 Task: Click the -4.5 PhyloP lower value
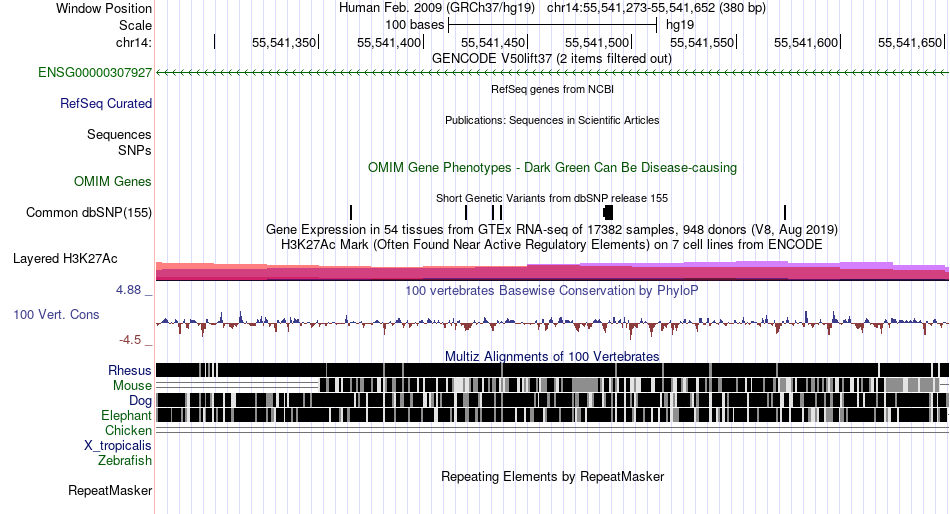pos(130,339)
